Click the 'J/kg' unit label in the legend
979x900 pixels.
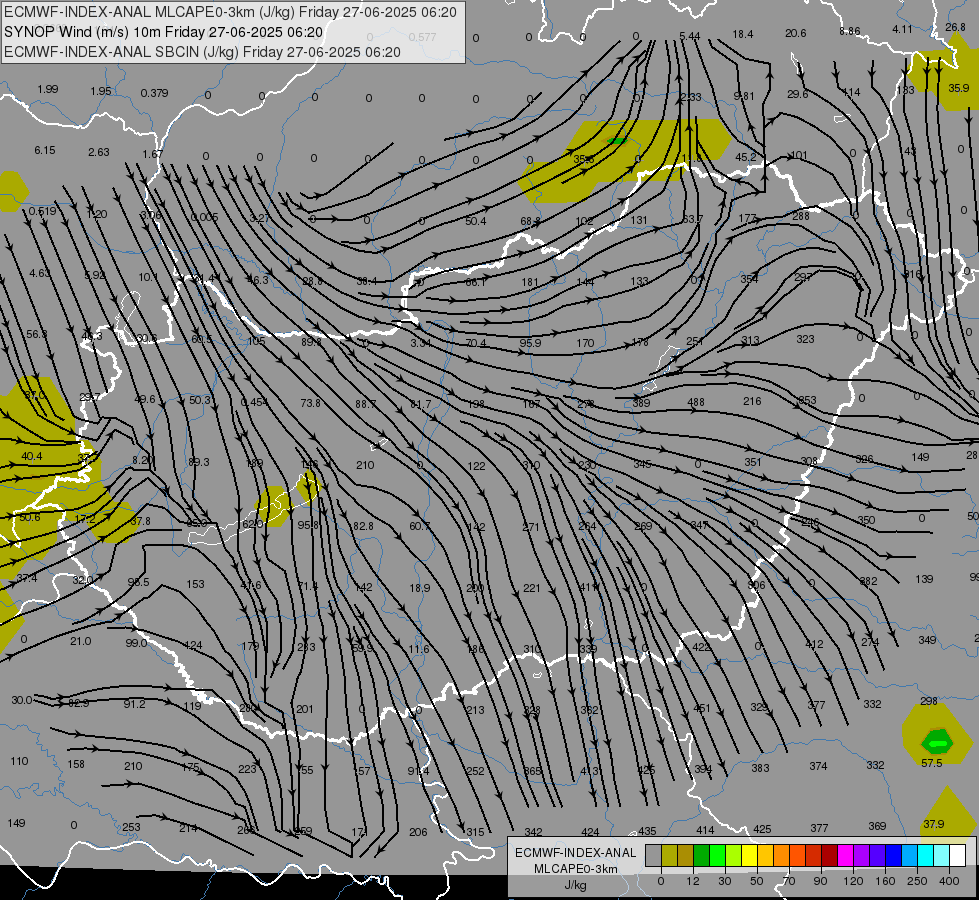pyautogui.click(x=575, y=885)
